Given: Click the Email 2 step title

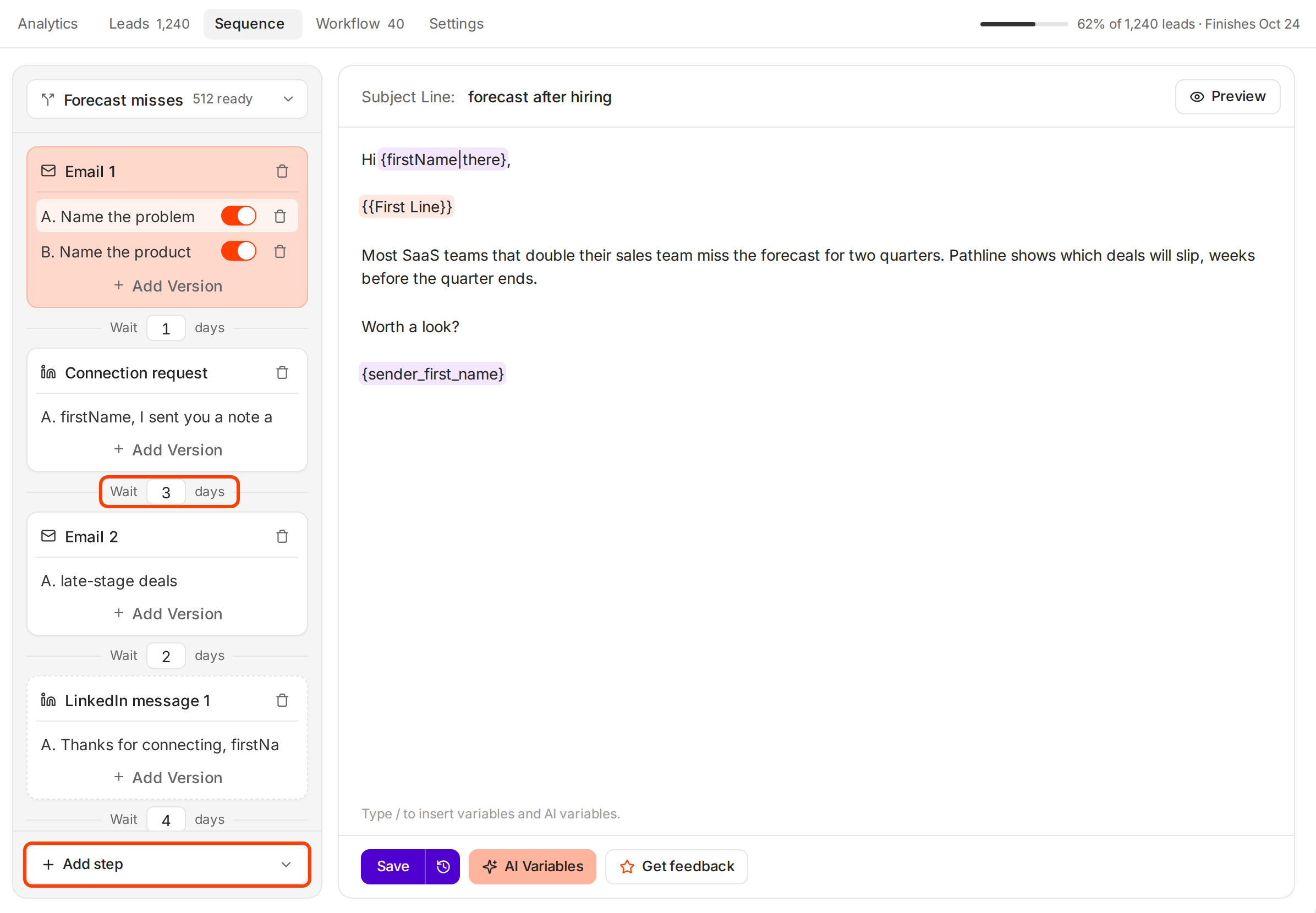Looking at the screenshot, I should pyautogui.click(x=91, y=537).
